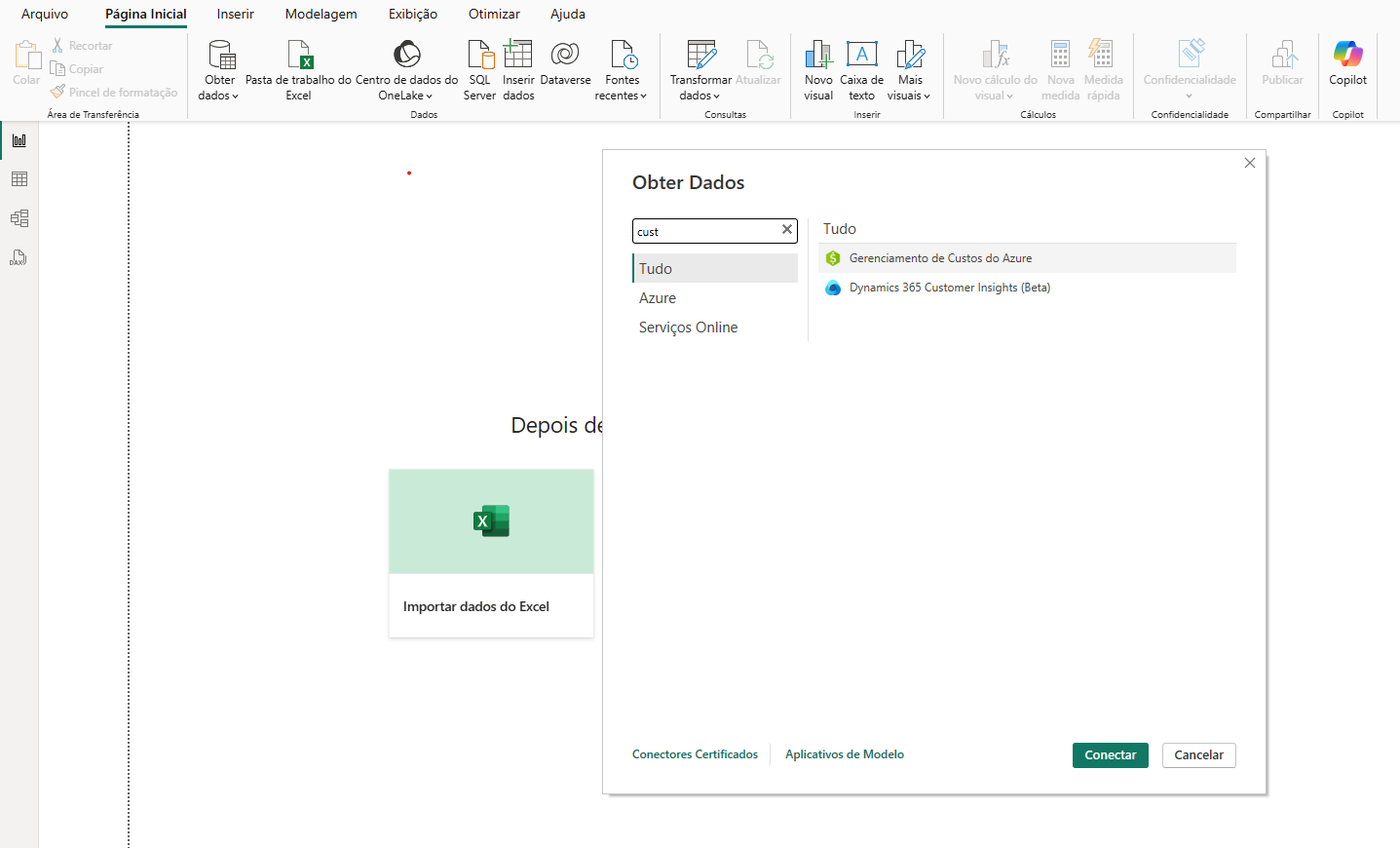Click the Conectar button
The image size is (1400, 848).
(1111, 755)
